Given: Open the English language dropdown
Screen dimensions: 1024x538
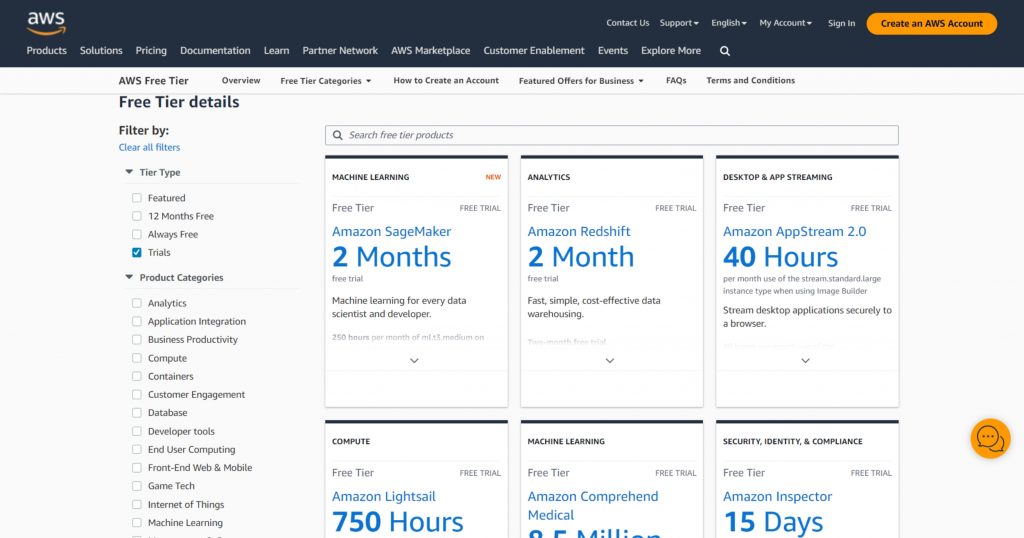Looking at the screenshot, I should pos(729,23).
